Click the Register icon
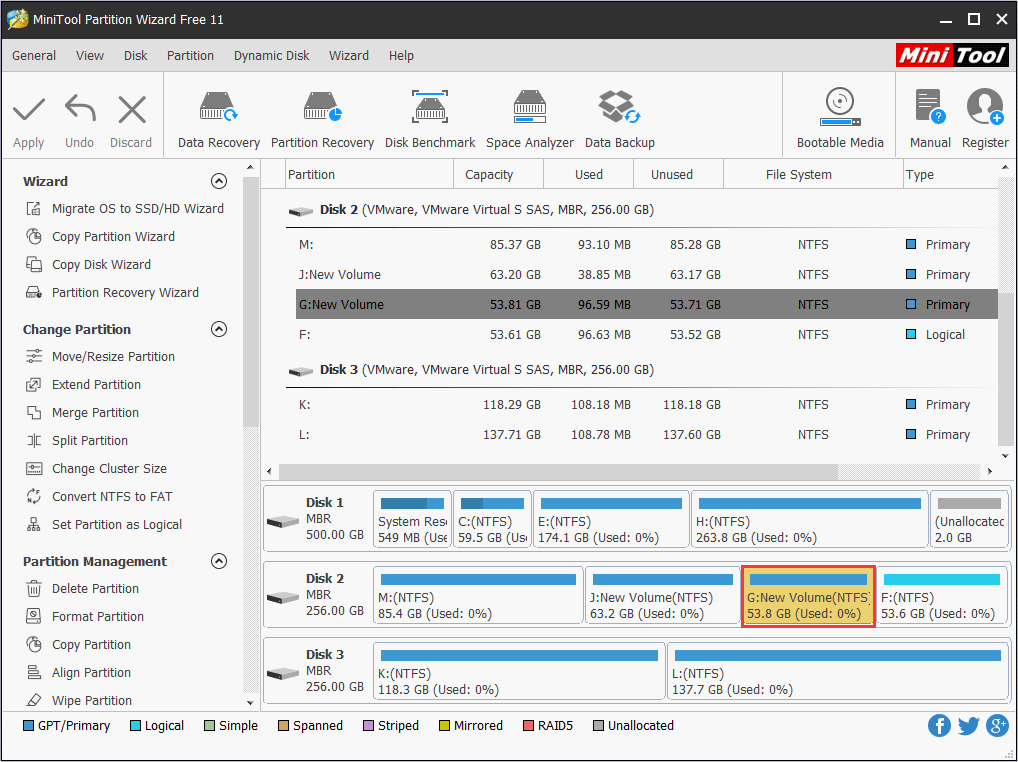1018x762 pixels. (984, 115)
